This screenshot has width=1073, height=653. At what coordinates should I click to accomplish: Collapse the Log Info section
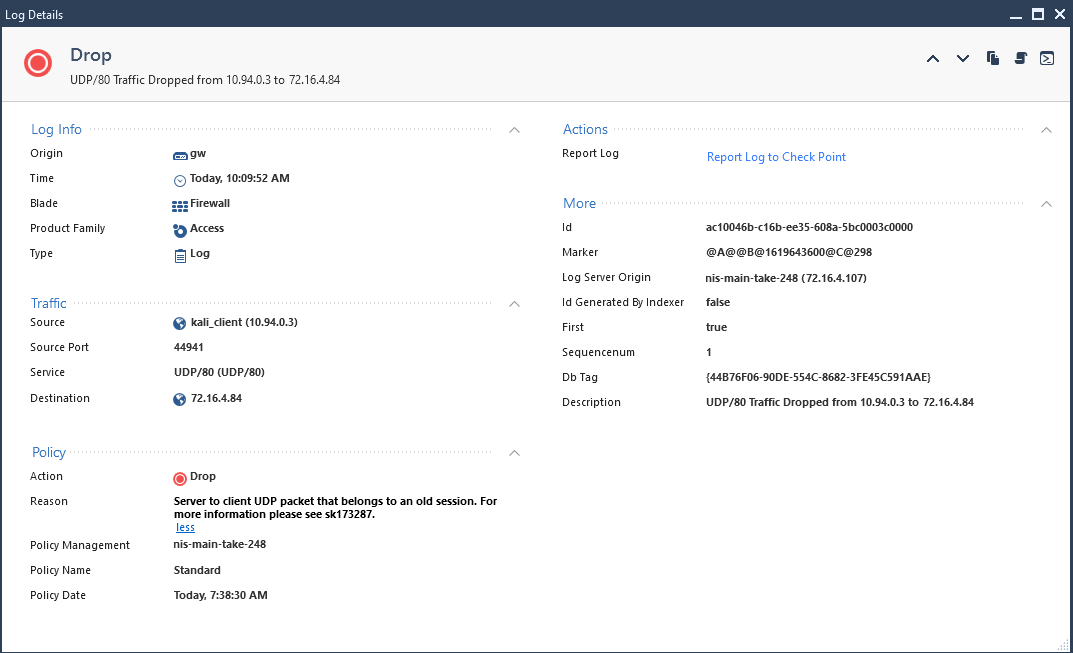(x=514, y=129)
